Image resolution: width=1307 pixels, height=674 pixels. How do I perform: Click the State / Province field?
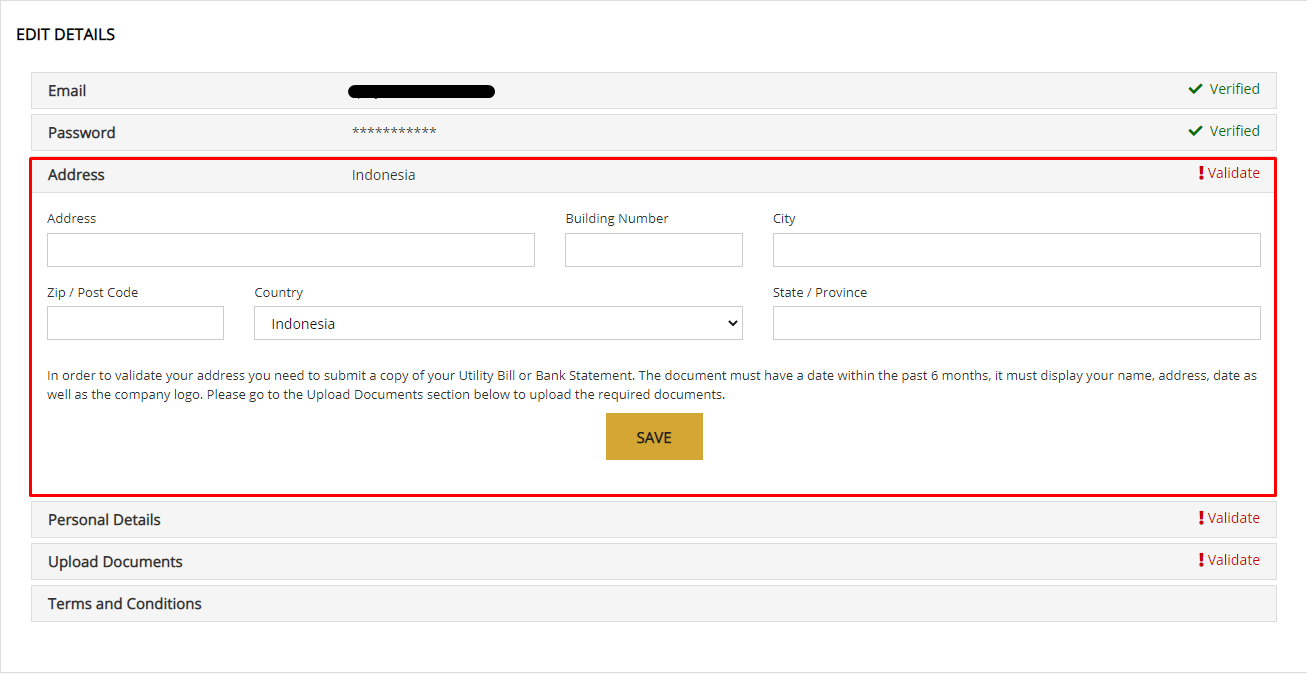tap(1016, 322)
